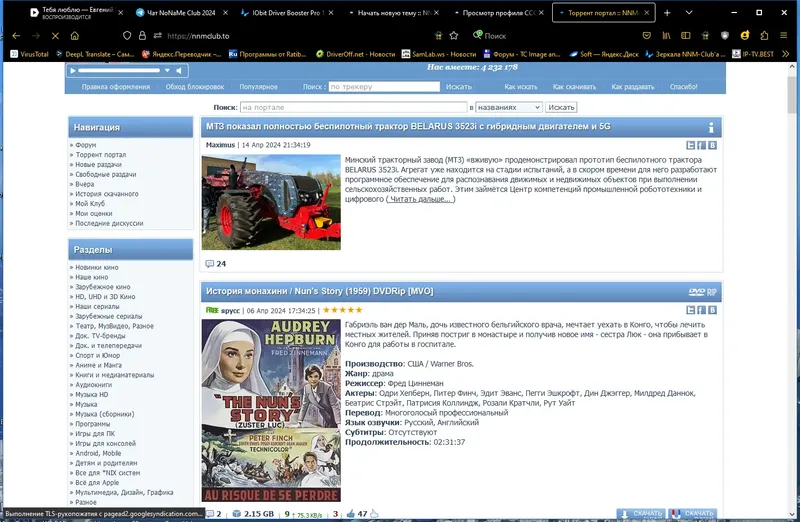Open The Nun's Story poster image
Viewport: 800px width, 522px height.
pyautogui.click(x=271, y=411)
